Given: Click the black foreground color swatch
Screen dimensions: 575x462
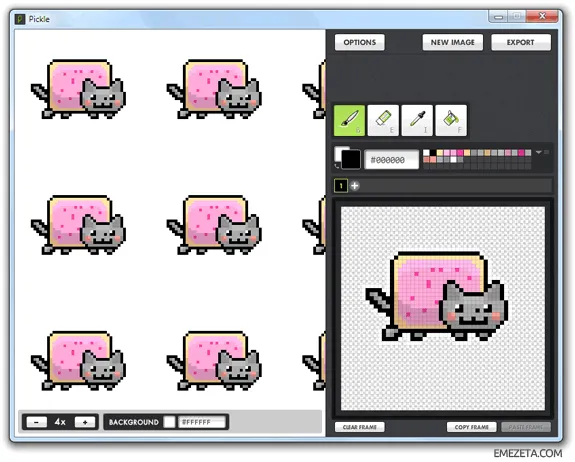Looking at the screenshot, I should click(351, 160).
